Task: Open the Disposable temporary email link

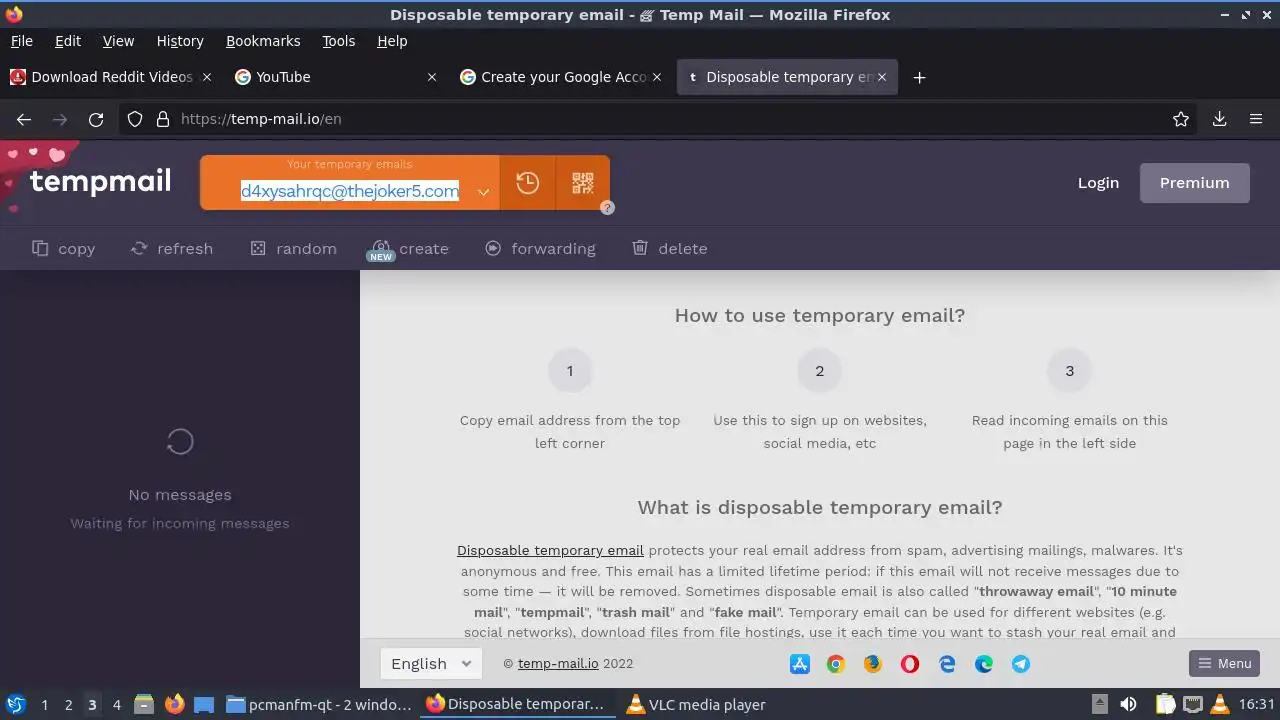Action: pos(550,550)
